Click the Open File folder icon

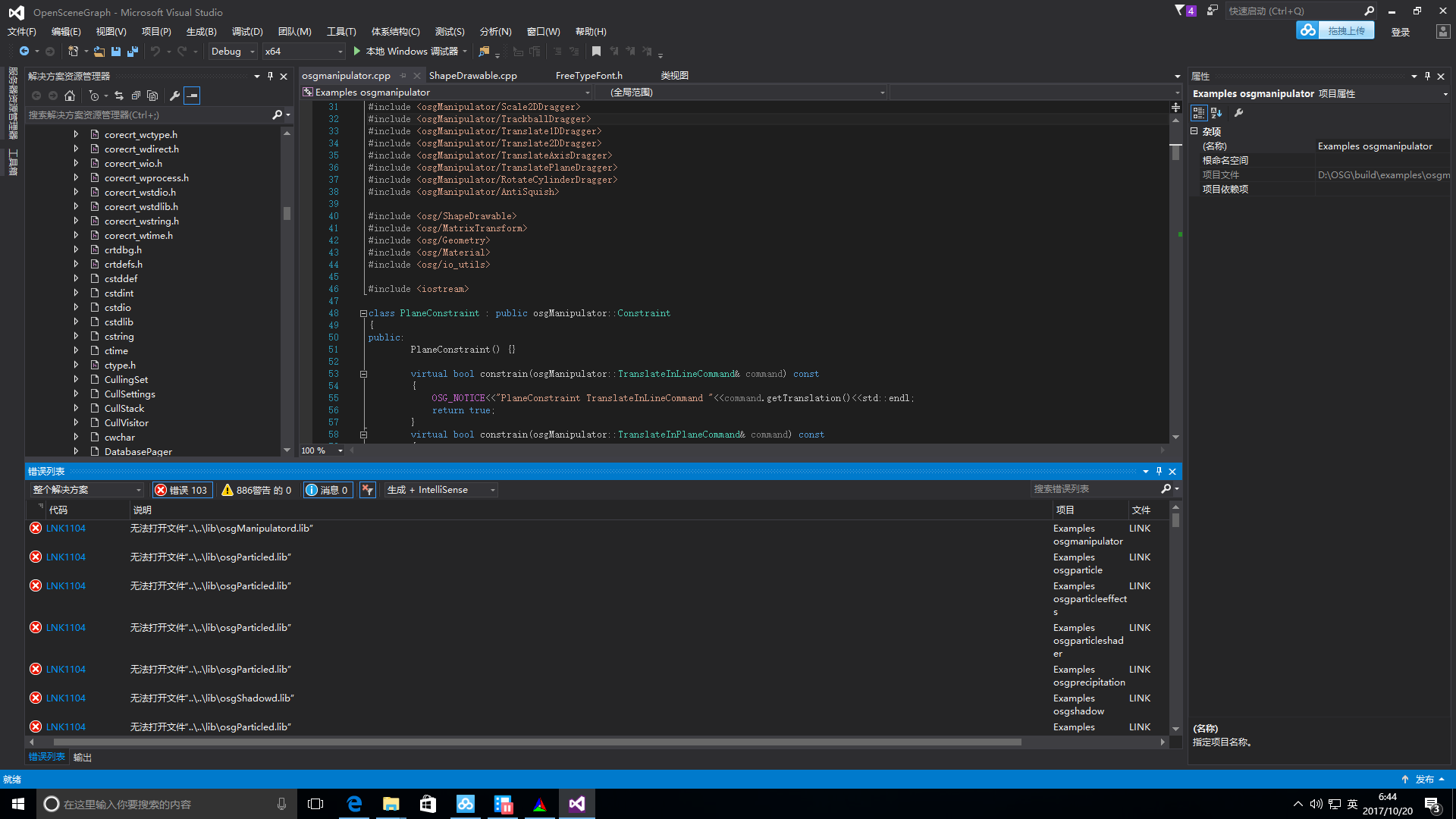tap(99, 51)
